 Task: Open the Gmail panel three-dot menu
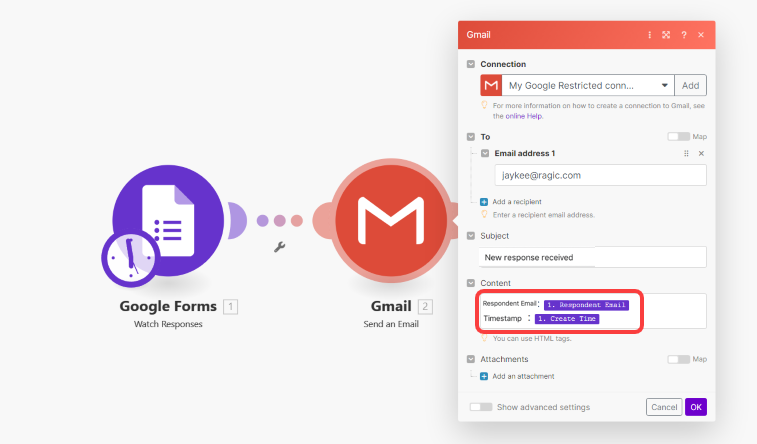649,35
